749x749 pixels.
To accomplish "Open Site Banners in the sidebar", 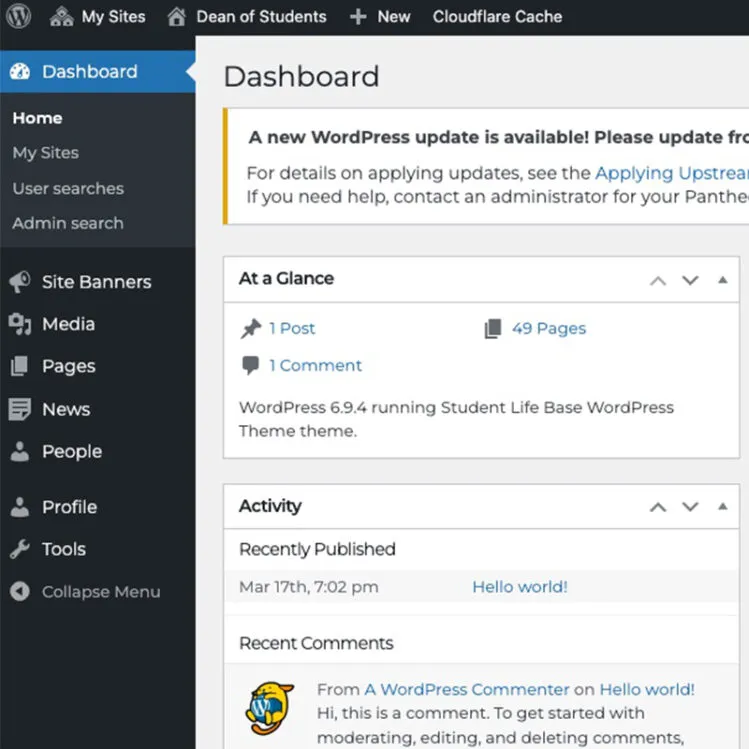I will 96,282.
